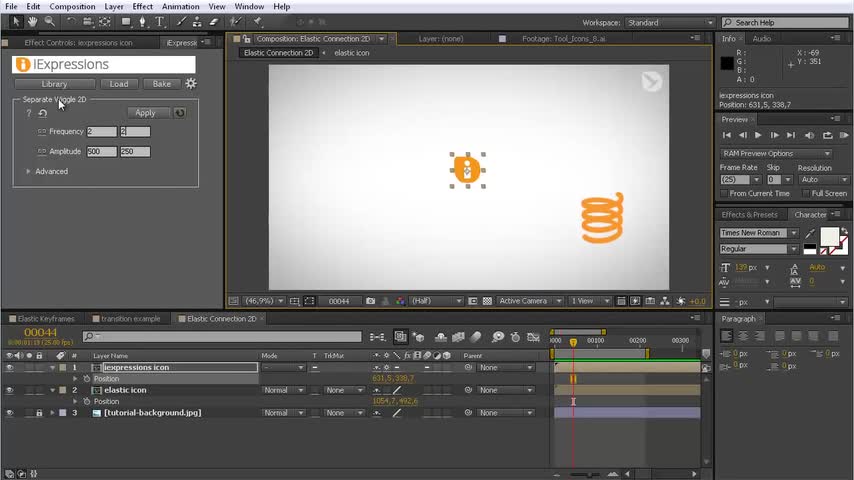Screen dimensions: 854x480
Task: Click the Apply button
Action: (145, 113)
